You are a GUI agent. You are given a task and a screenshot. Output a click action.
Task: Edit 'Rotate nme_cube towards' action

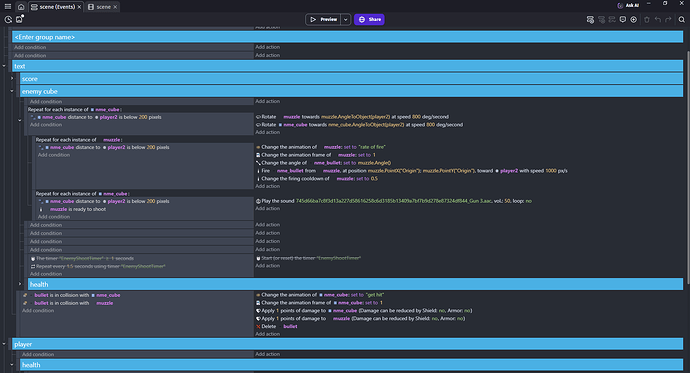[360, 125]
